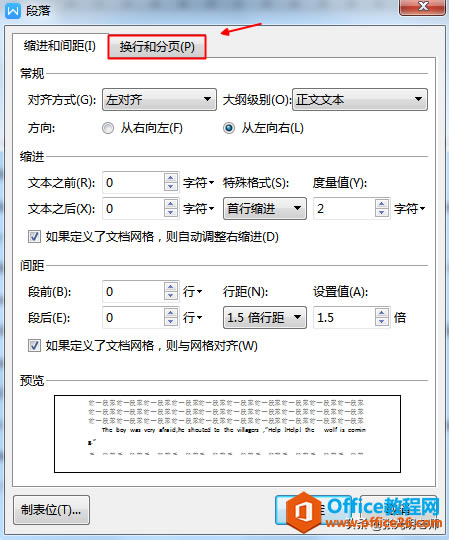Increase the 文本之前 indent with up arrow
The height and width of the screenshot is (540, 449).
point(171,178)
